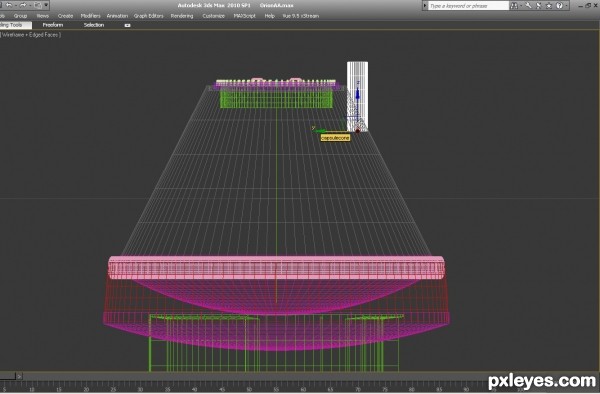Image resolution: width=600 pixels, height=394 pixels.
Task: Open the Group menu
Action: tap(20, 16)
